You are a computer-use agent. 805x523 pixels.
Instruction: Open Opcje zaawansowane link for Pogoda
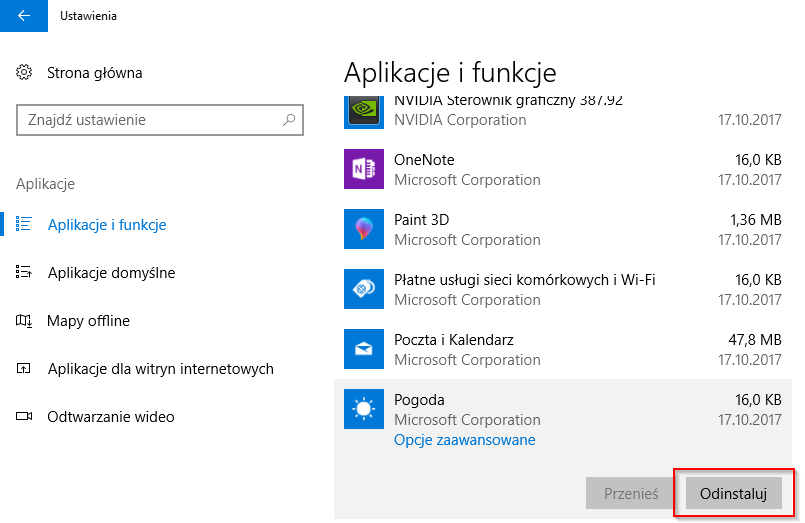point(465,440)
